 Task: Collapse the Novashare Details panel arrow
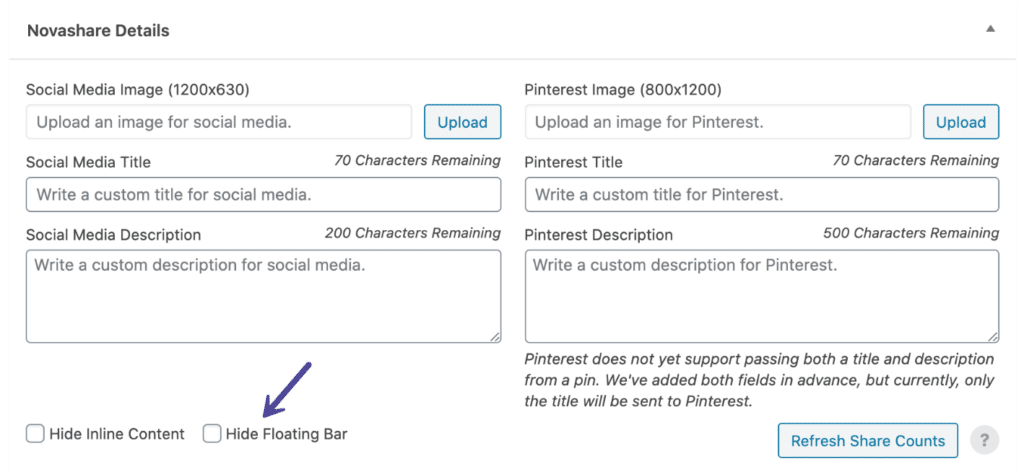pos(991,29)
